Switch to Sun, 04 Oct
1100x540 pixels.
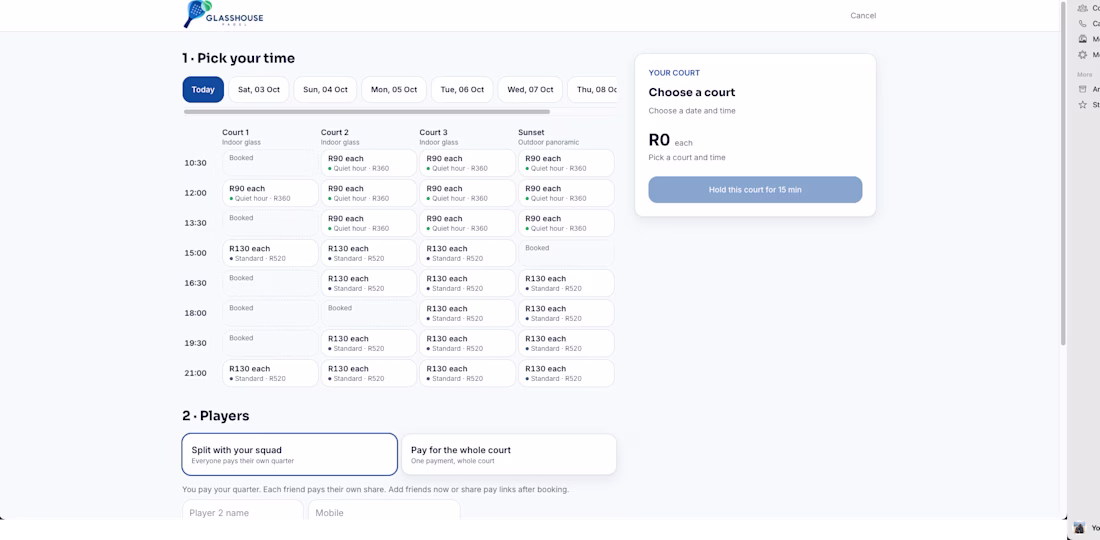pos(326,90)
